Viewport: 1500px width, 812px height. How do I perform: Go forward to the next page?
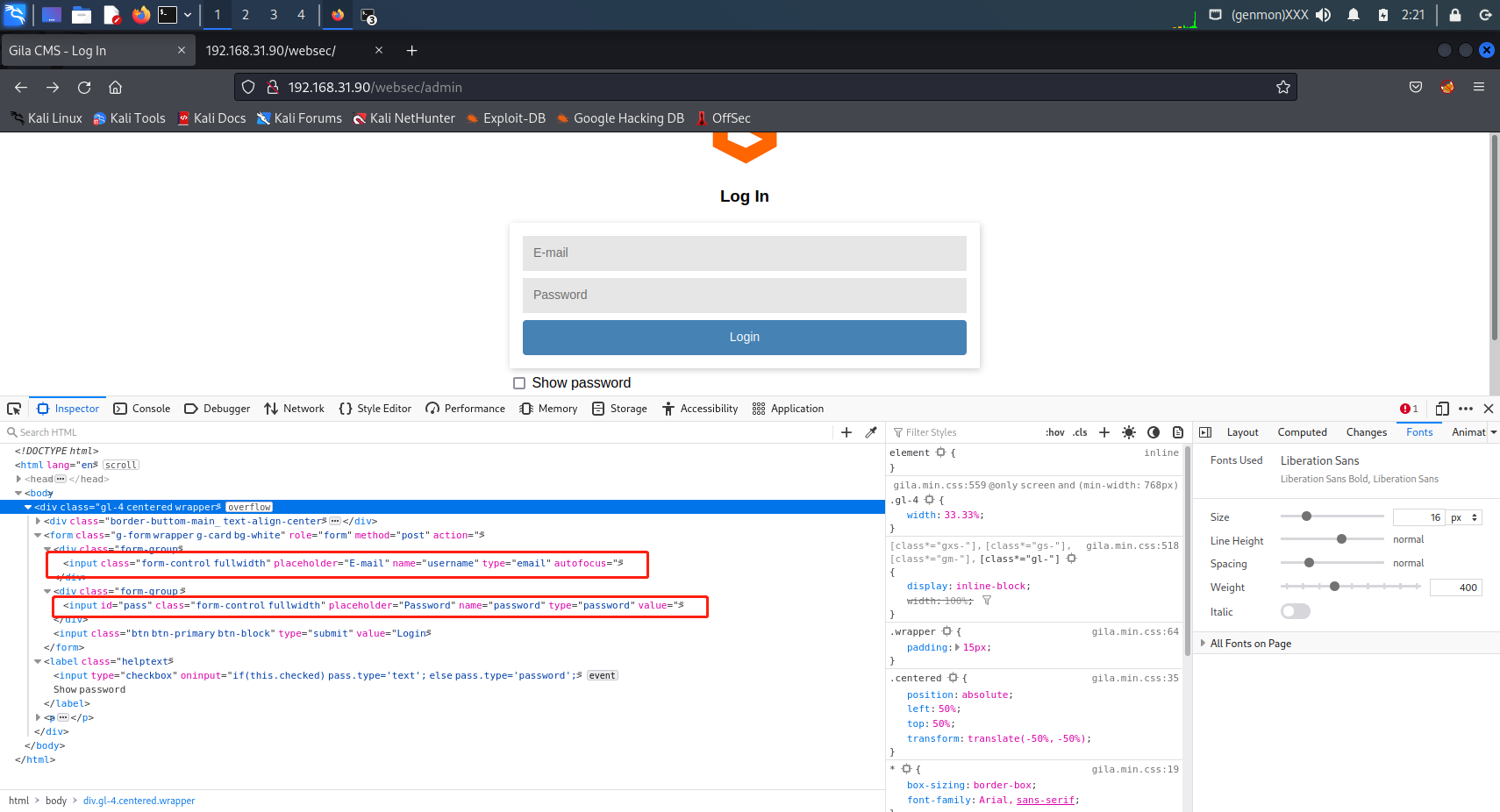click(53, 87)
